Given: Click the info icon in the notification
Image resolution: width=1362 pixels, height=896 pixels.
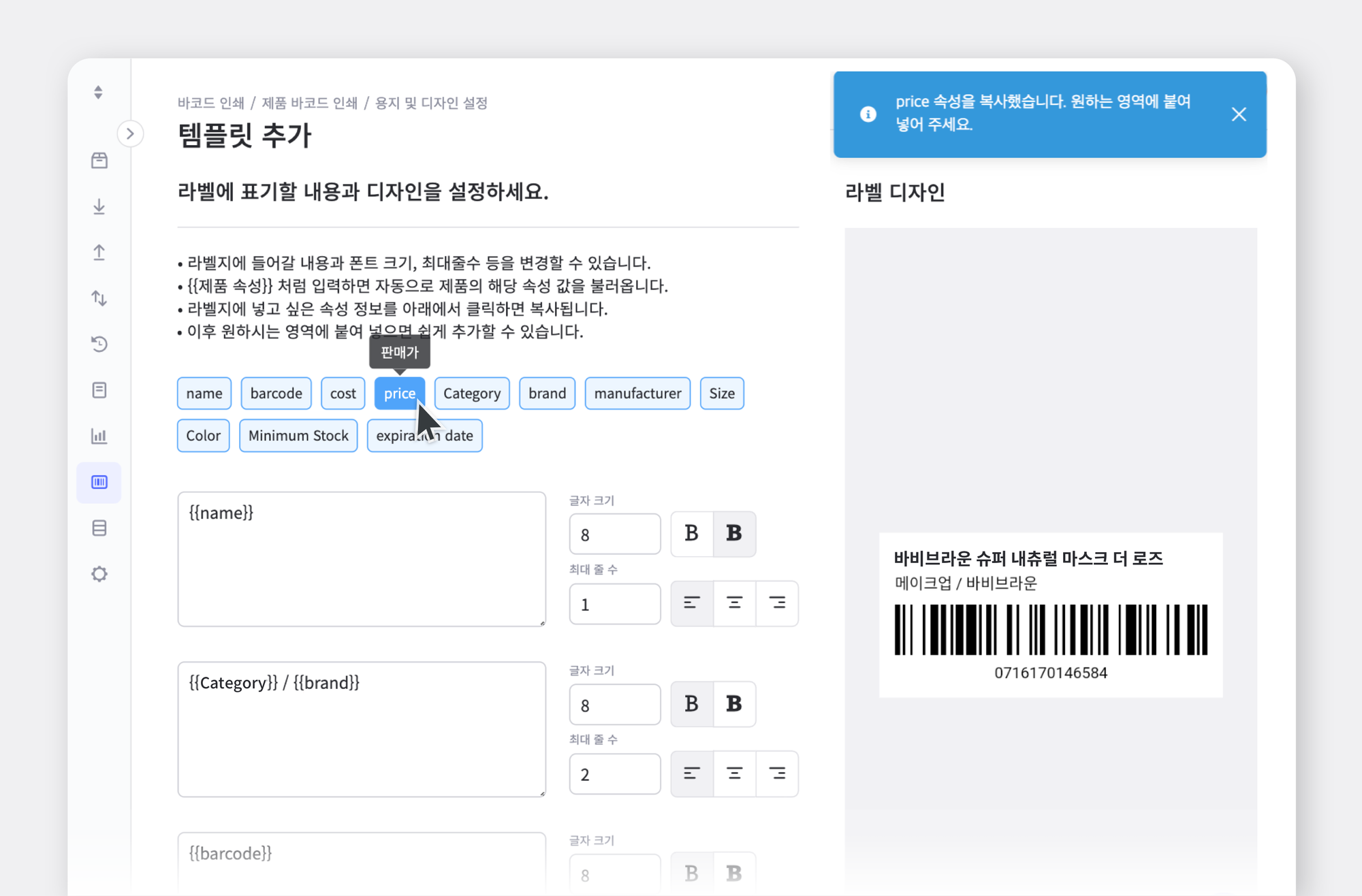Looking at the screenshot, I should (x=868, y=114).
